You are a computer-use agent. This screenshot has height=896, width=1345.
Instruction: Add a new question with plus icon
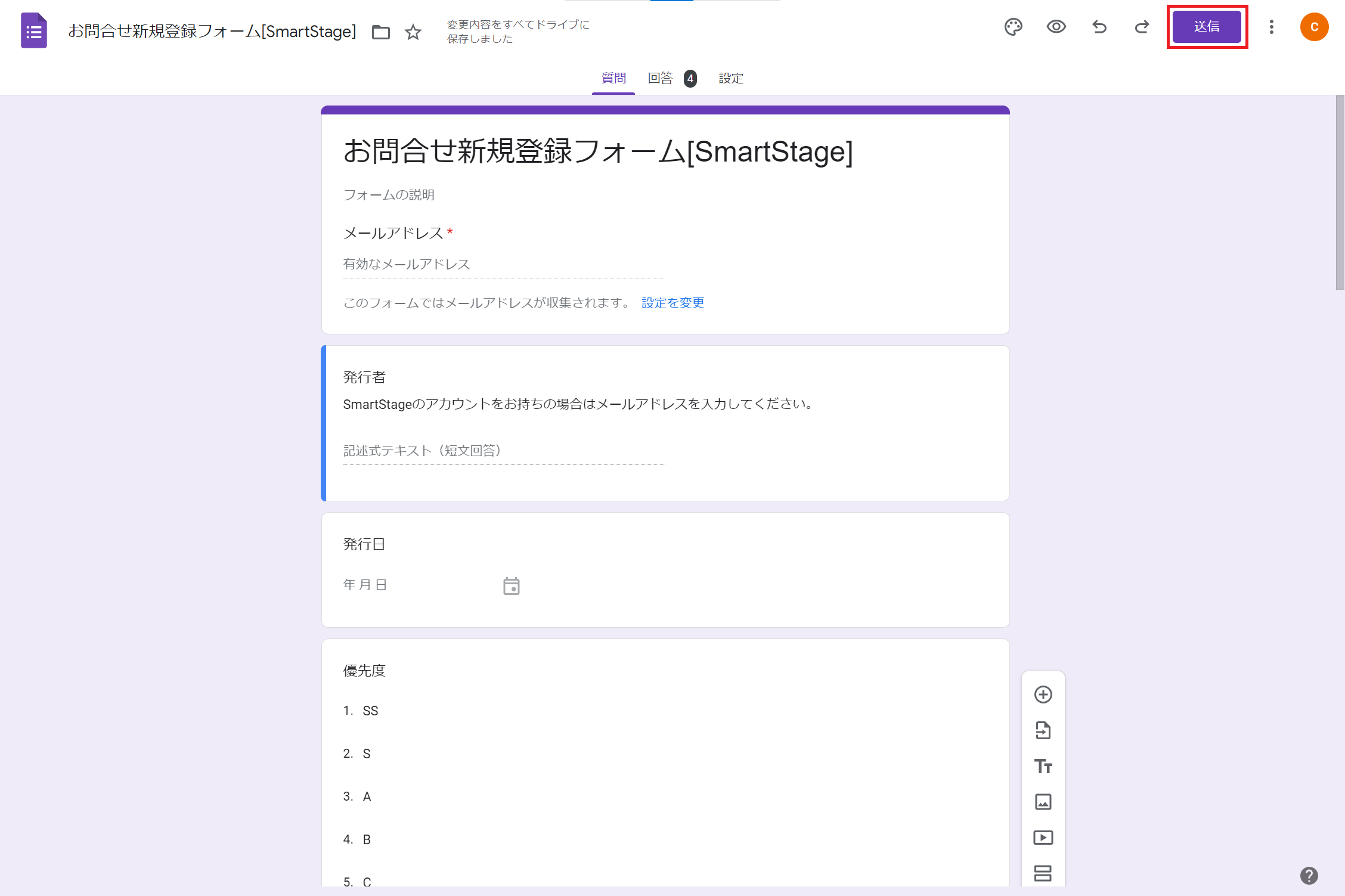pos(1043,695)
